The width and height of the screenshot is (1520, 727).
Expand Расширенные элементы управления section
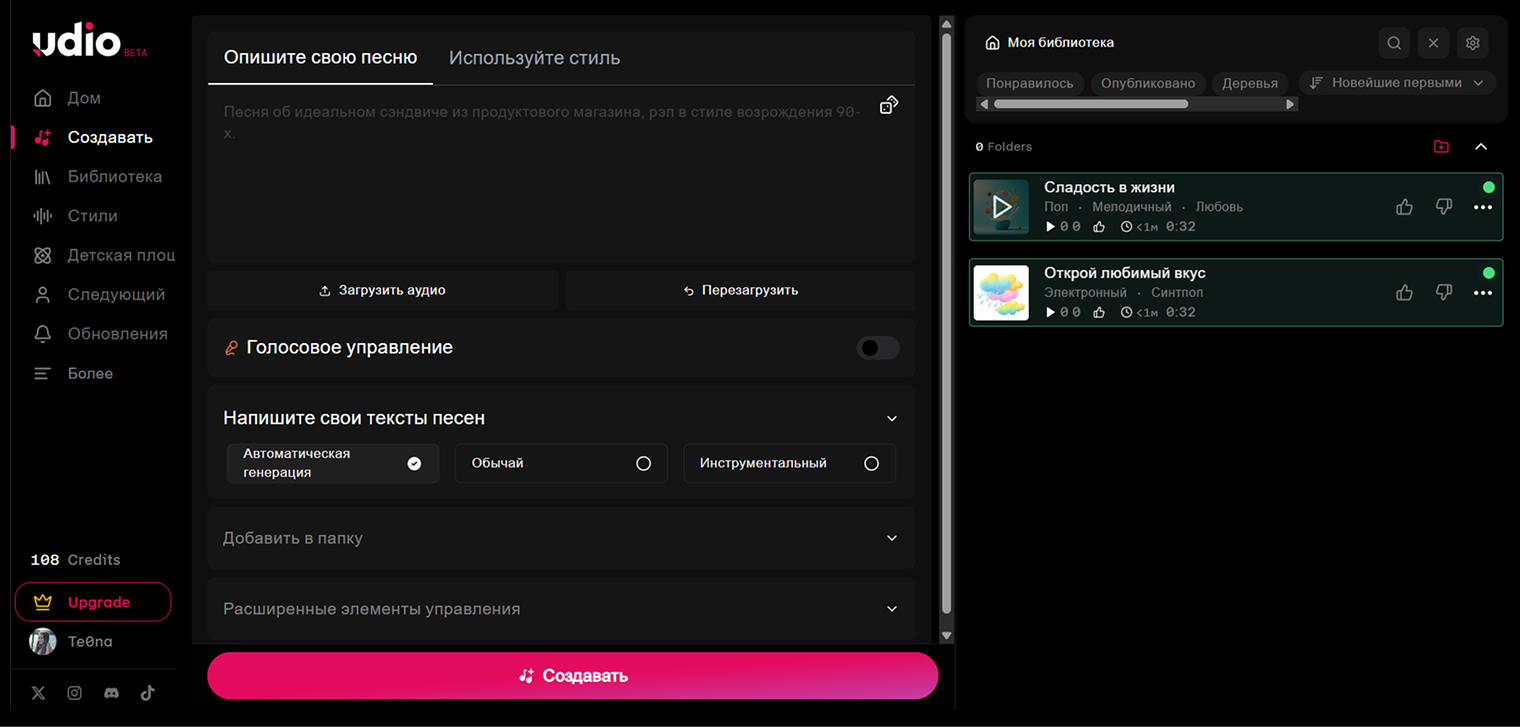point(561,609)
